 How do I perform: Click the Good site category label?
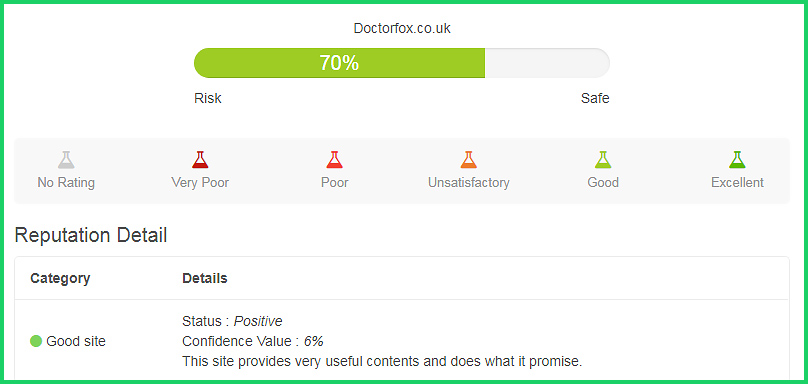[x=76, y=341]
